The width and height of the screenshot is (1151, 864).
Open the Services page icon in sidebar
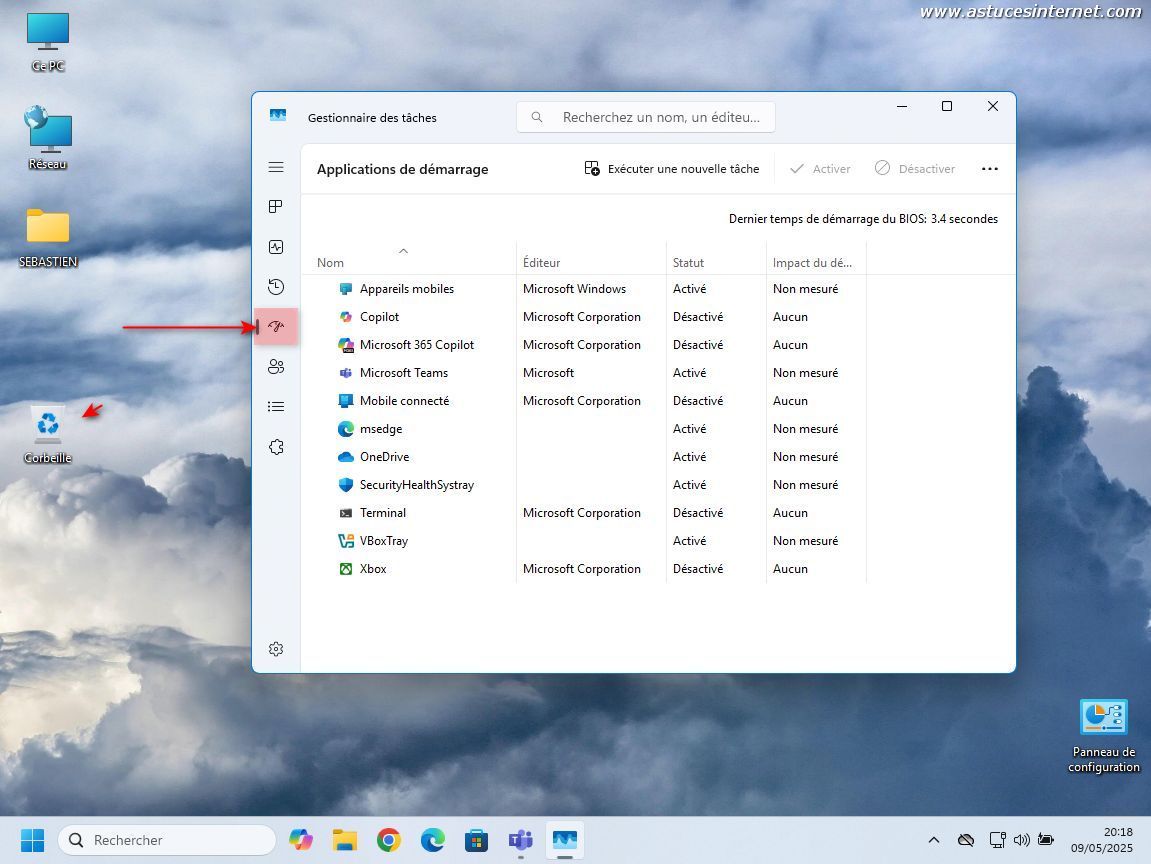(276, 446)
